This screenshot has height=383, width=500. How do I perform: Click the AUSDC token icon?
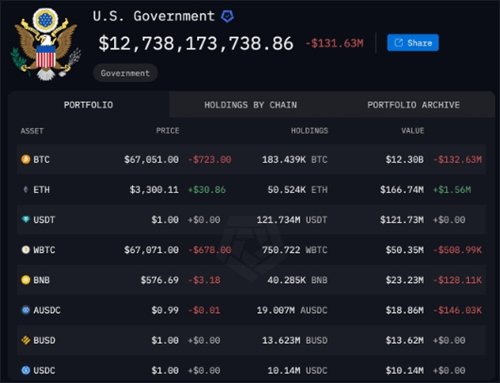pos(26,310)
